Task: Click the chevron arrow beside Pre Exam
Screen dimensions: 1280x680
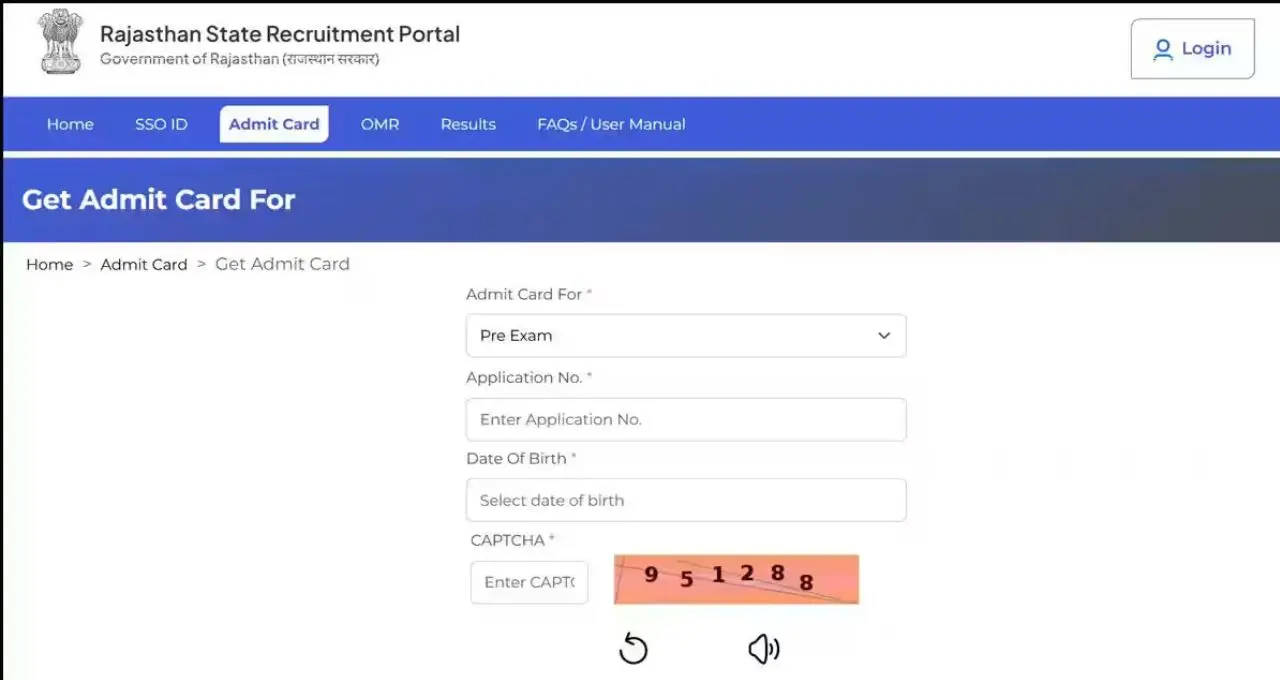Action: pyautogui.click(x=884, y=336)
